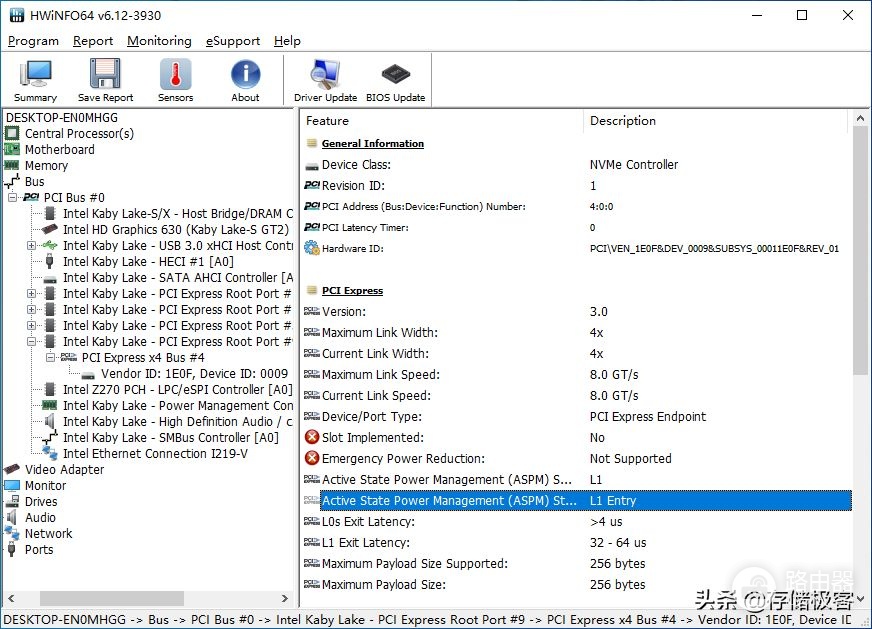
Task: Click the Save Report floppy icon
Action: [x=105, y=74]
